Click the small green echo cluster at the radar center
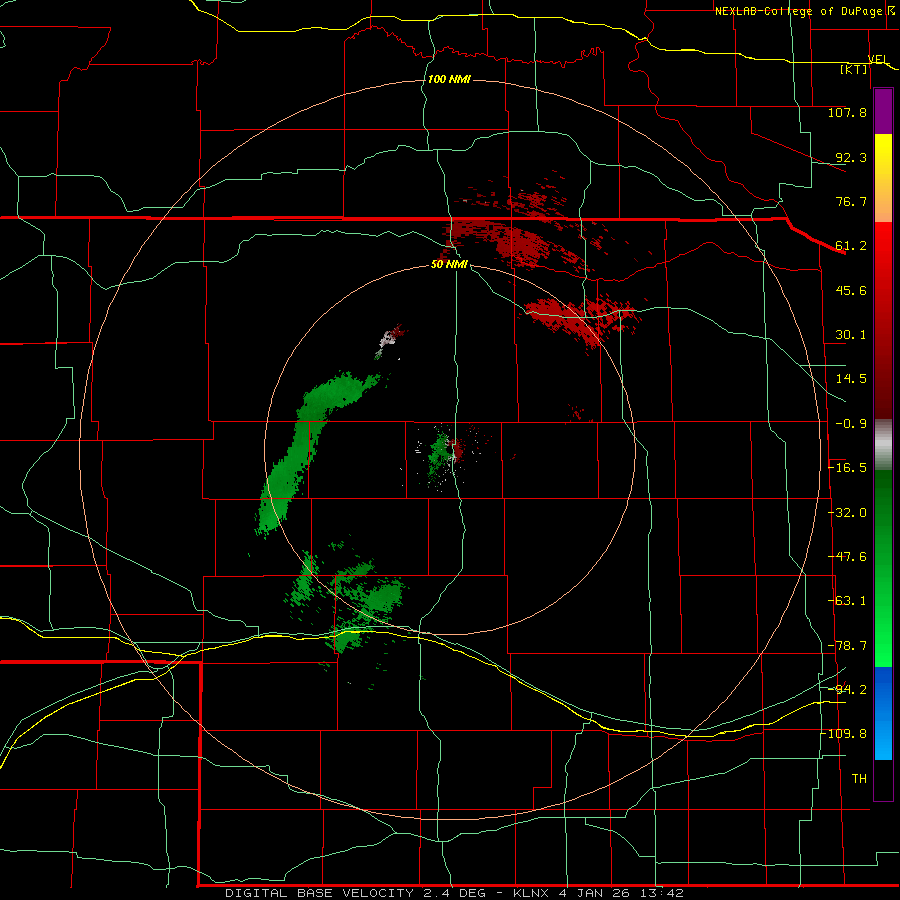900x900 pixels. (x=441, y=453)
